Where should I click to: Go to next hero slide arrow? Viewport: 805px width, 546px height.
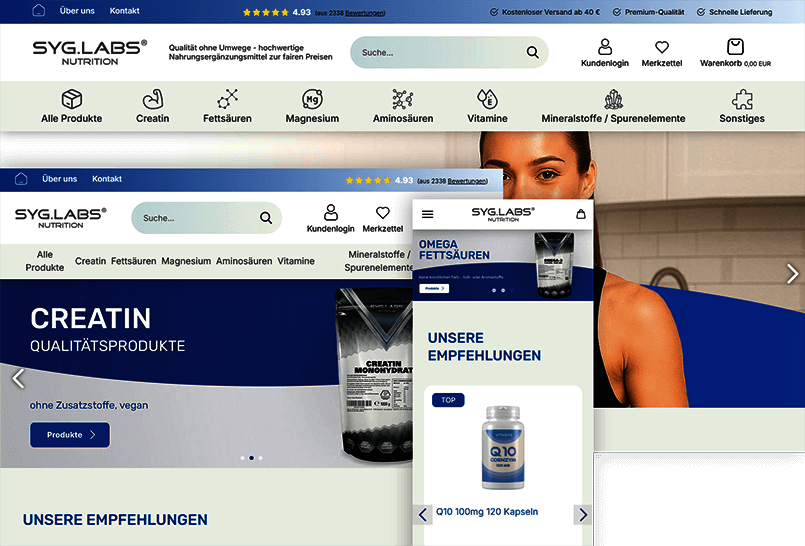tap(792, 274)
